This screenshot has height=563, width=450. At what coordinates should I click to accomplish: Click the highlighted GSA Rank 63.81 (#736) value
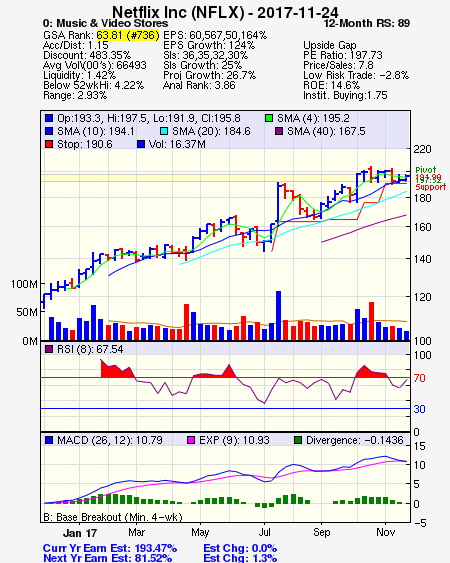click(128, 35)
